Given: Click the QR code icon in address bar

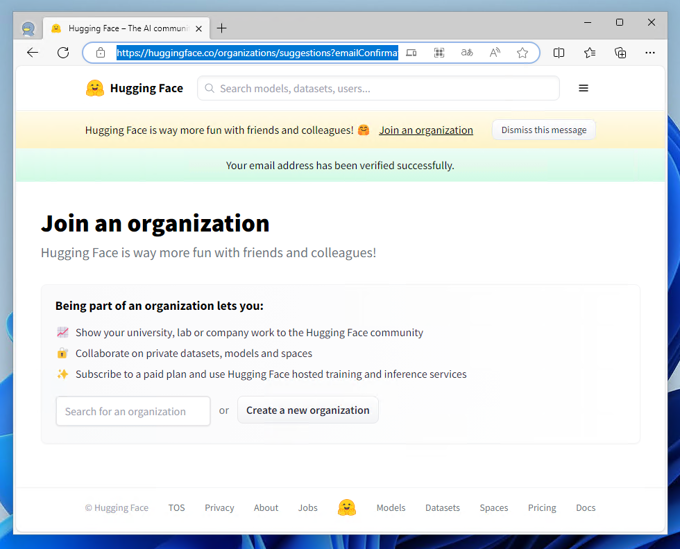Looking at the screenshot, I should click(439, 53).
